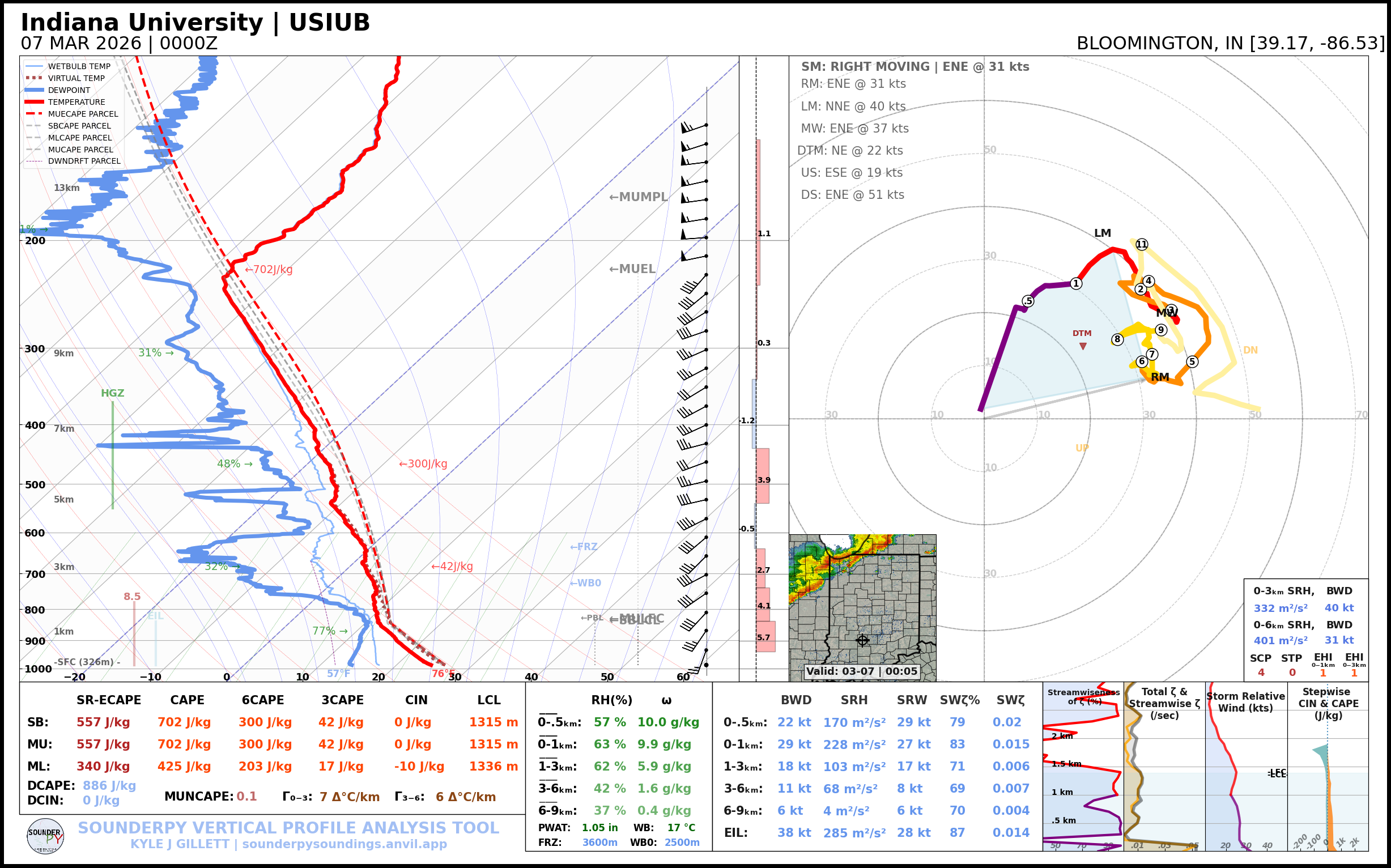This screenshot has height=868, width=1391.
Task: Click the RM storm motion label
Action: tap(1160, 377)
